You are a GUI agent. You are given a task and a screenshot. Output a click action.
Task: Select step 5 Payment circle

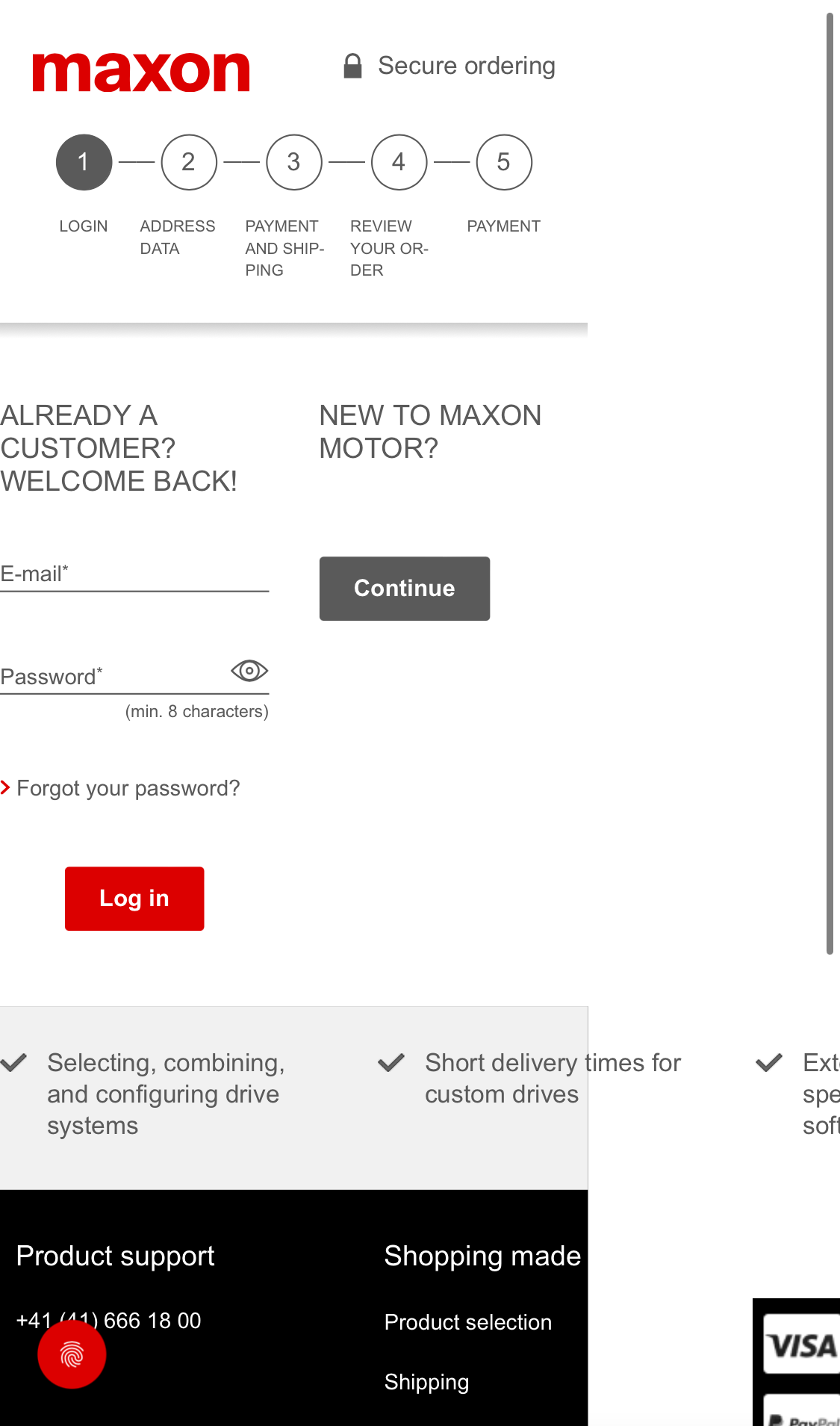tap(504, 162)
